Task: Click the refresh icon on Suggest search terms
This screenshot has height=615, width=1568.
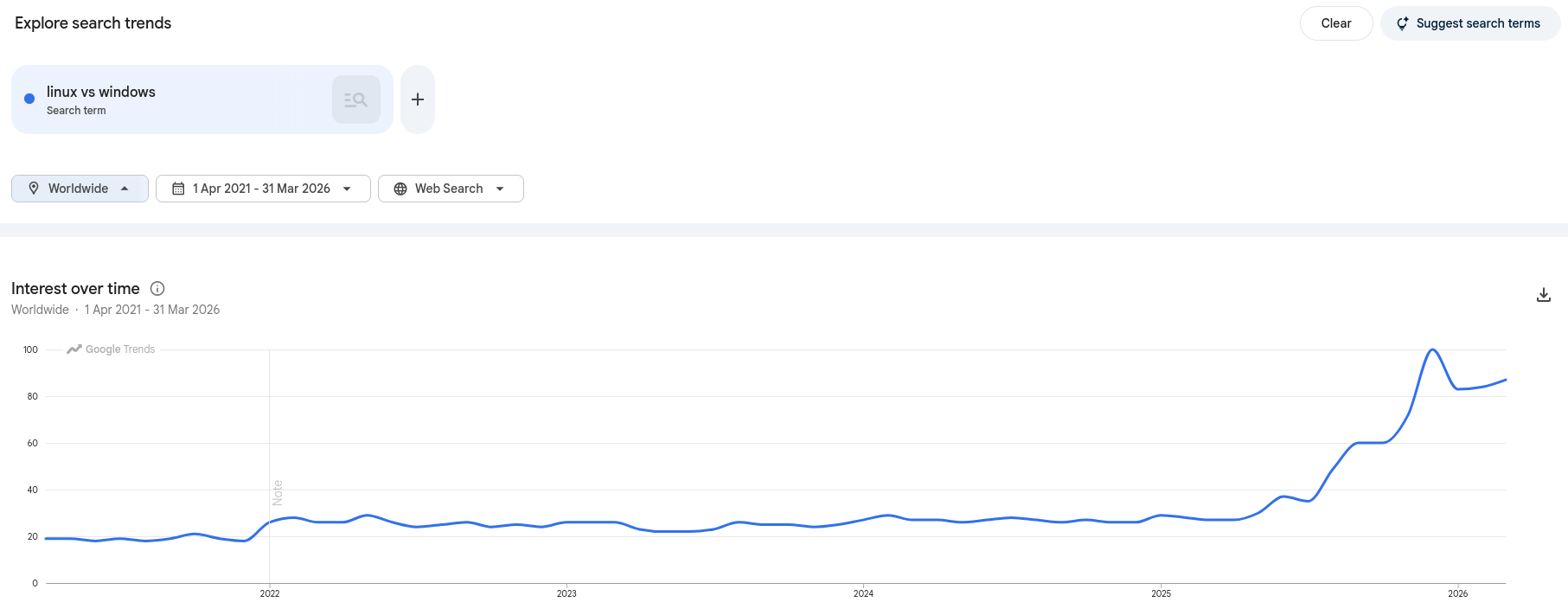Action: [x=1402, y=23]
